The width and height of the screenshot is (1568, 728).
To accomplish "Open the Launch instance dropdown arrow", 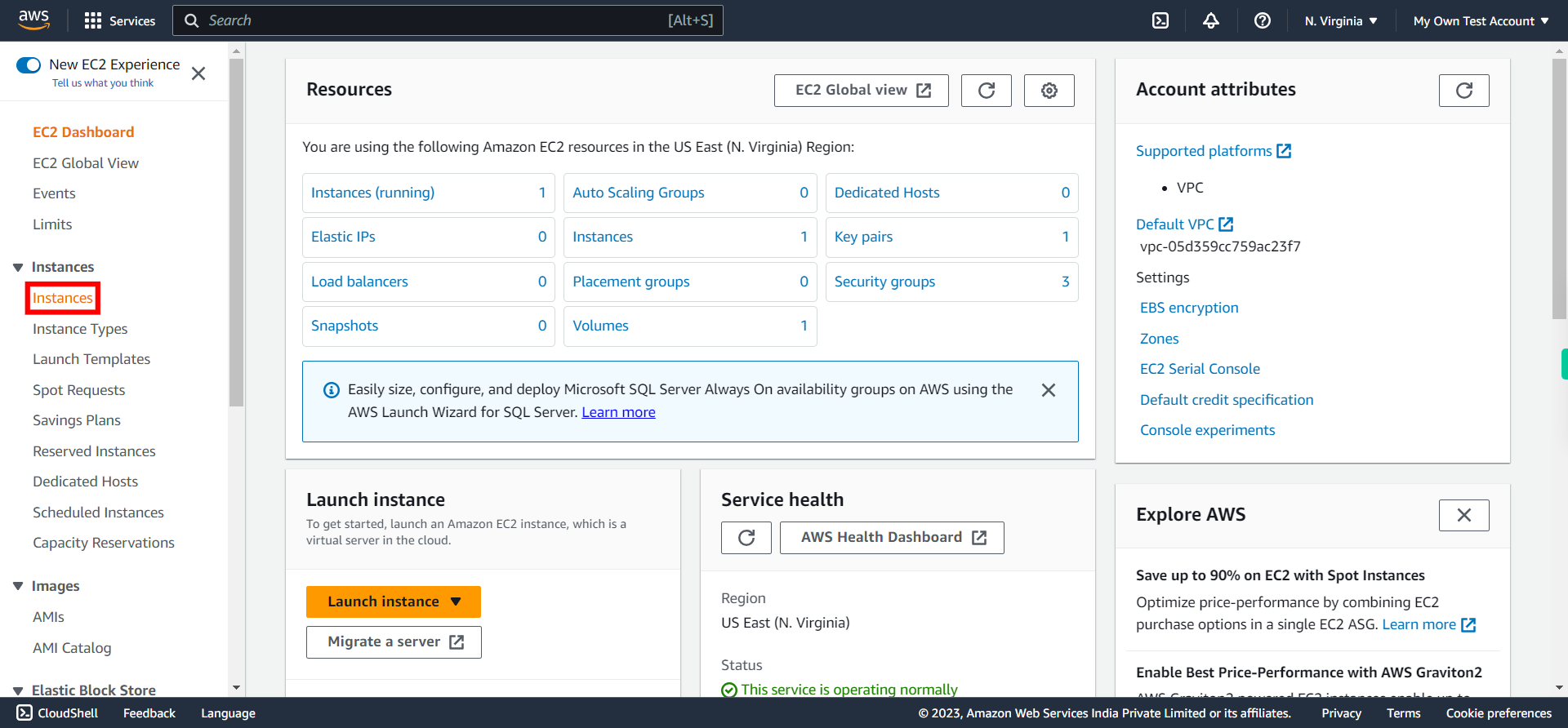I will point(456,601).
